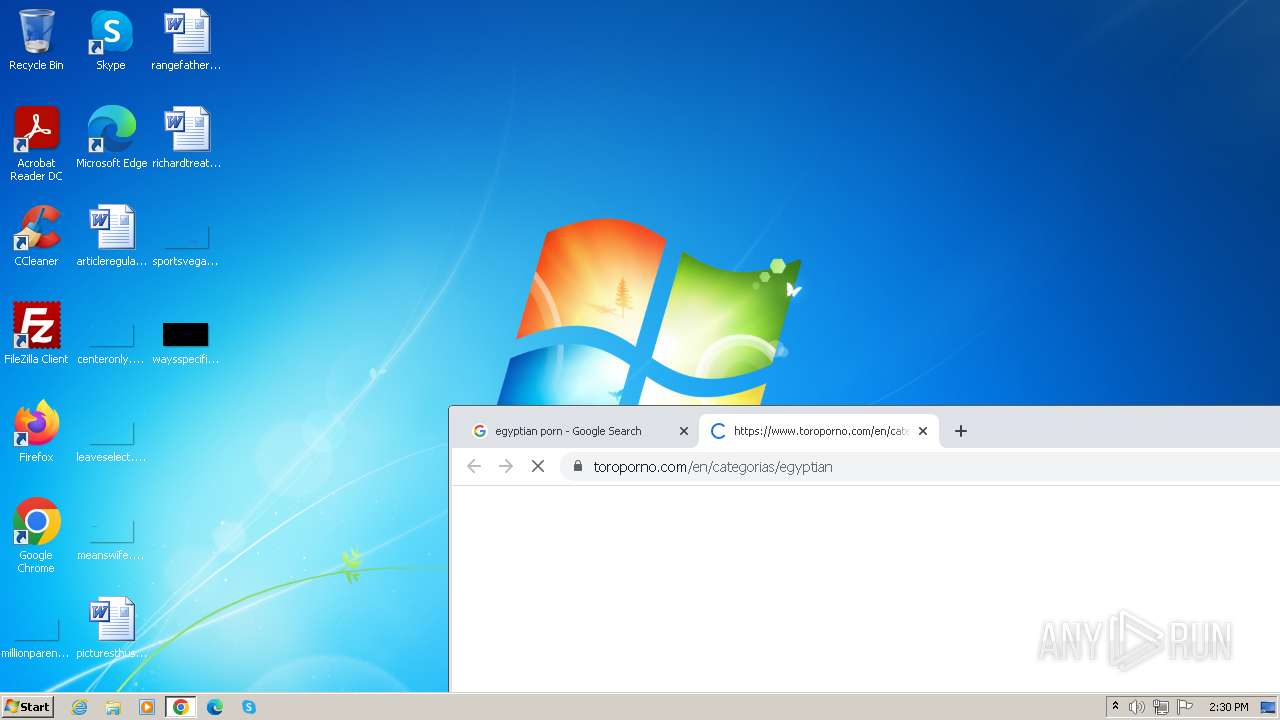Screen dimensions: 1280x720
Task: Open Skype from the taskbar
Action: [x=249, y=707]
